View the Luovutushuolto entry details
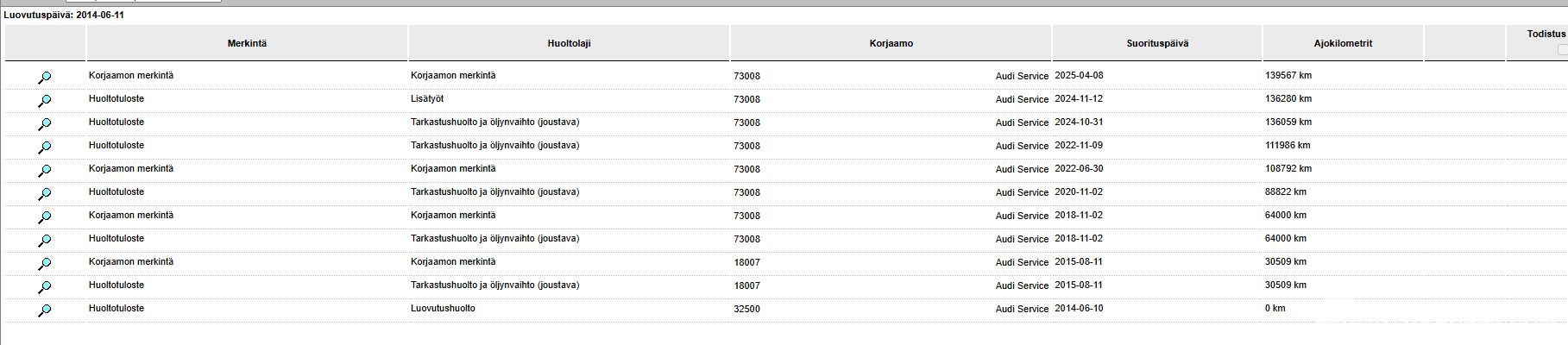 45,310
